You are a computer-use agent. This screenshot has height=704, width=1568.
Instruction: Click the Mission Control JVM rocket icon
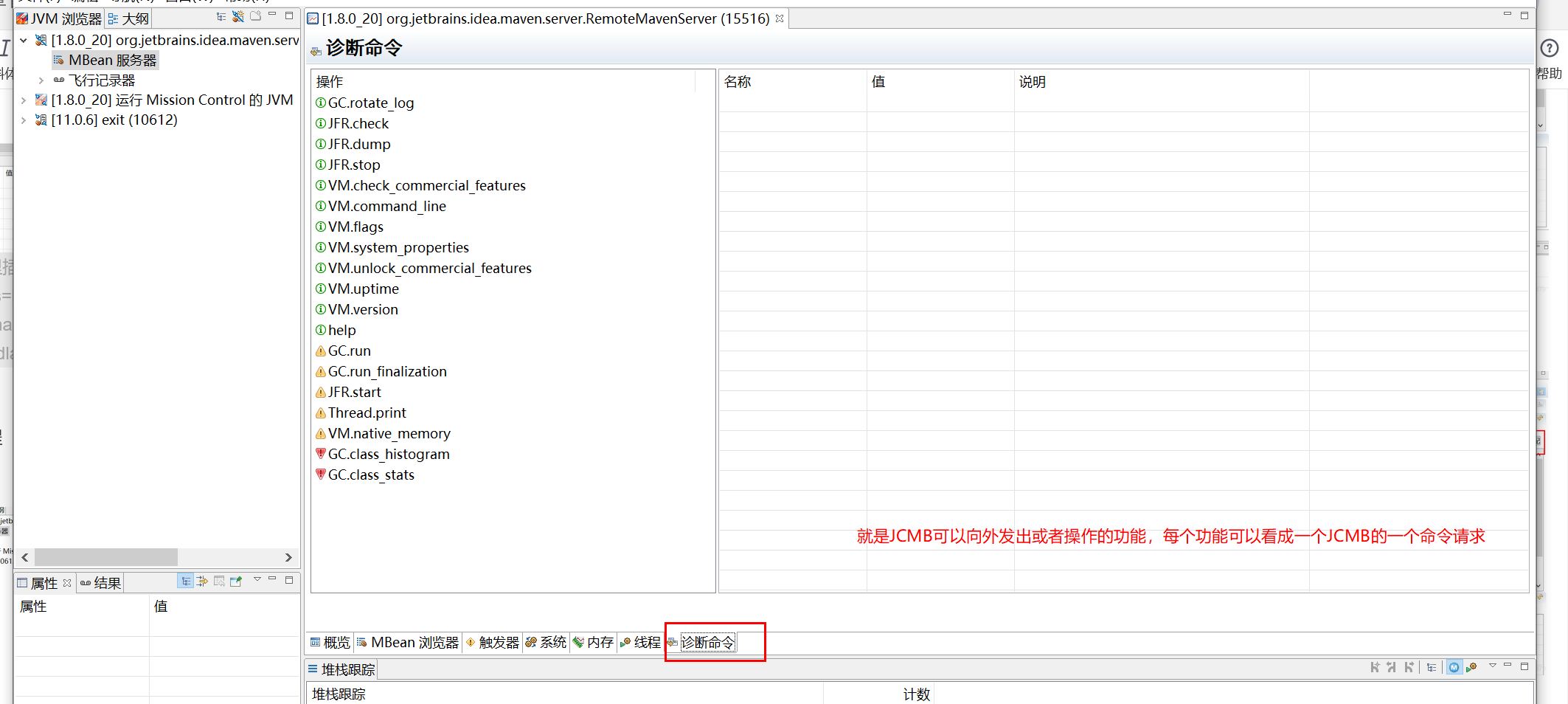[41, 100]
